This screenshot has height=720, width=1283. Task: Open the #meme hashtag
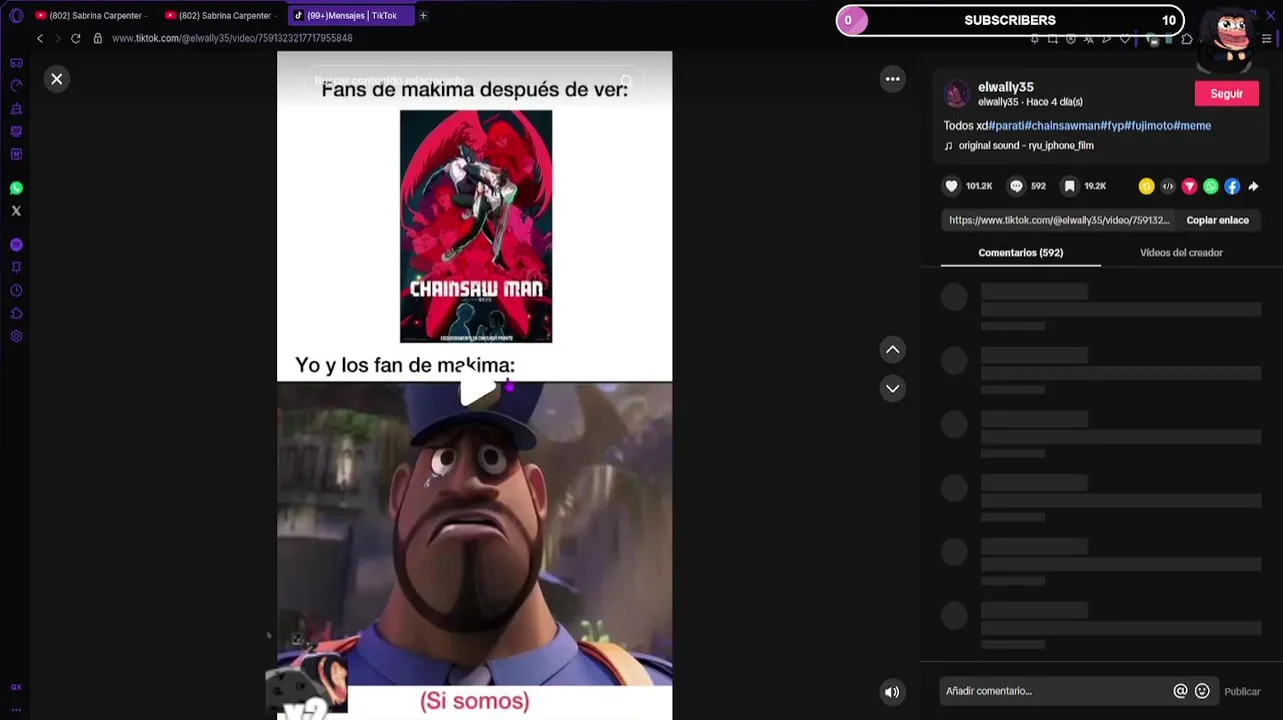[x=1192, y=126]
